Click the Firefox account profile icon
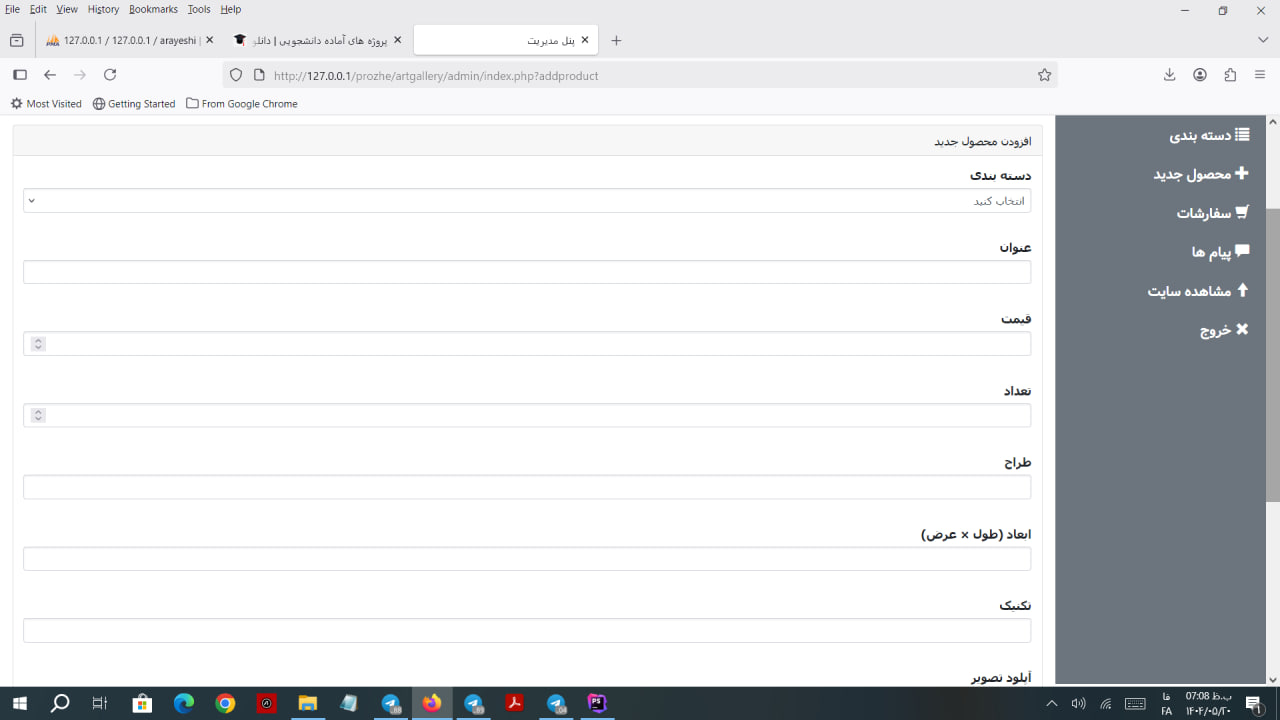 point(1199,75)
